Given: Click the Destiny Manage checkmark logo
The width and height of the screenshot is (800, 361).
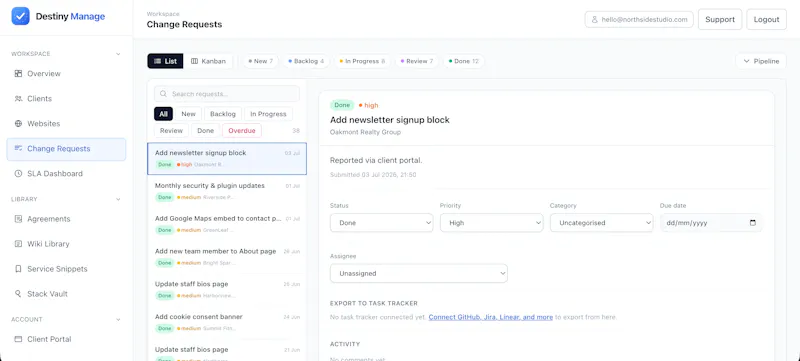Looking at the screenshot, I should (20, 16).
